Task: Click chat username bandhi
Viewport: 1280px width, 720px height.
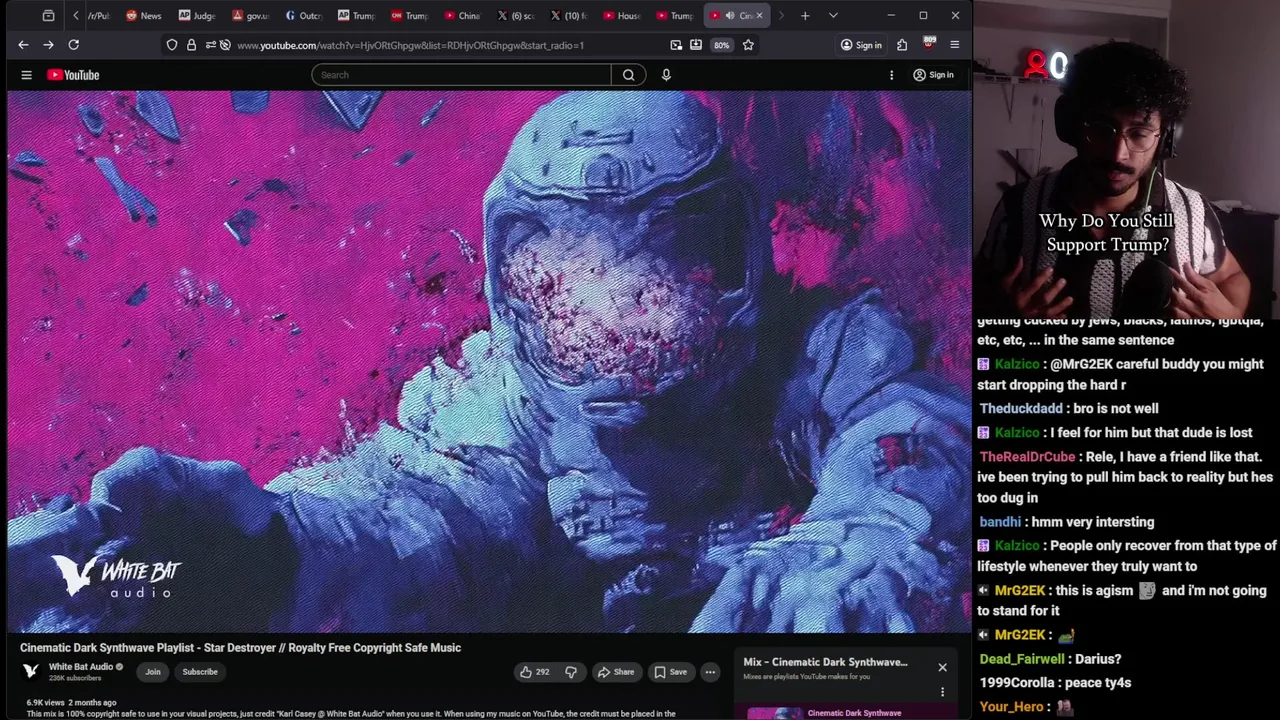Action: [1000, 522]
